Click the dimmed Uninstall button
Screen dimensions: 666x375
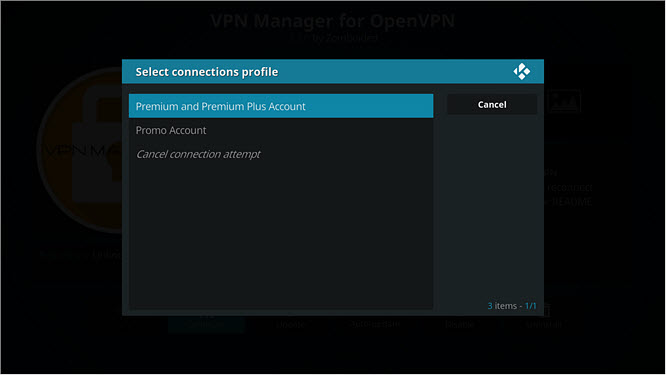(544, 324)
